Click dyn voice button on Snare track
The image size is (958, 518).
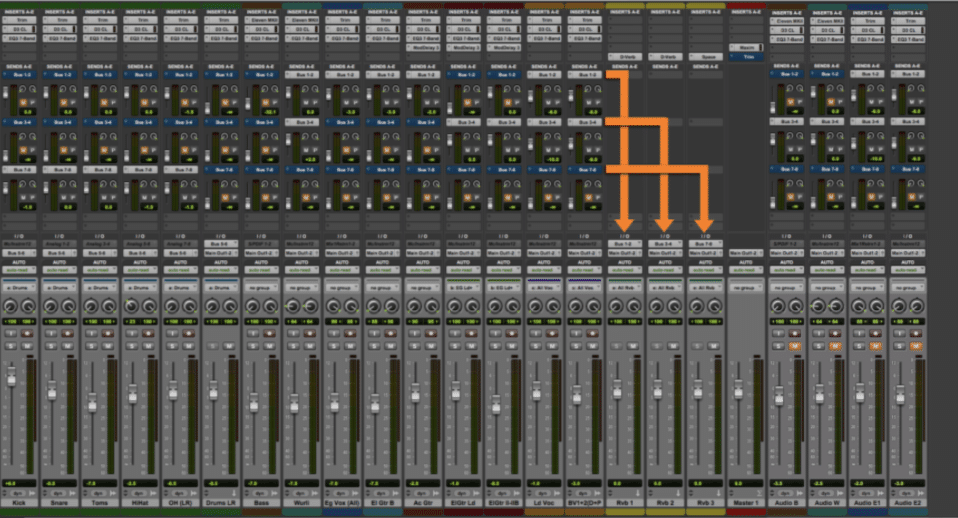pos(59,492)
